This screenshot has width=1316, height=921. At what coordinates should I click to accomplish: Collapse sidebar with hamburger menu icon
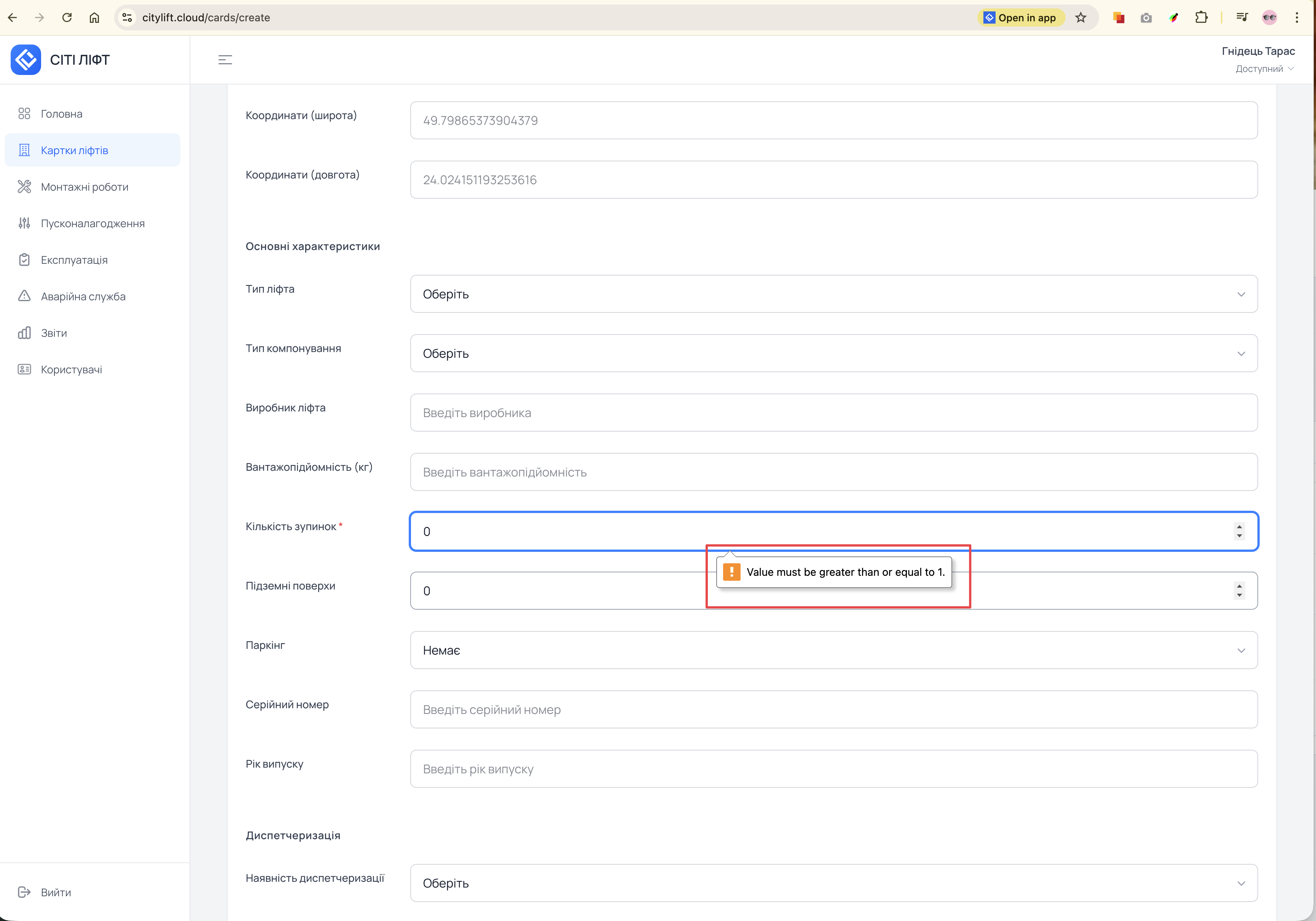click(x=225, y=60)
